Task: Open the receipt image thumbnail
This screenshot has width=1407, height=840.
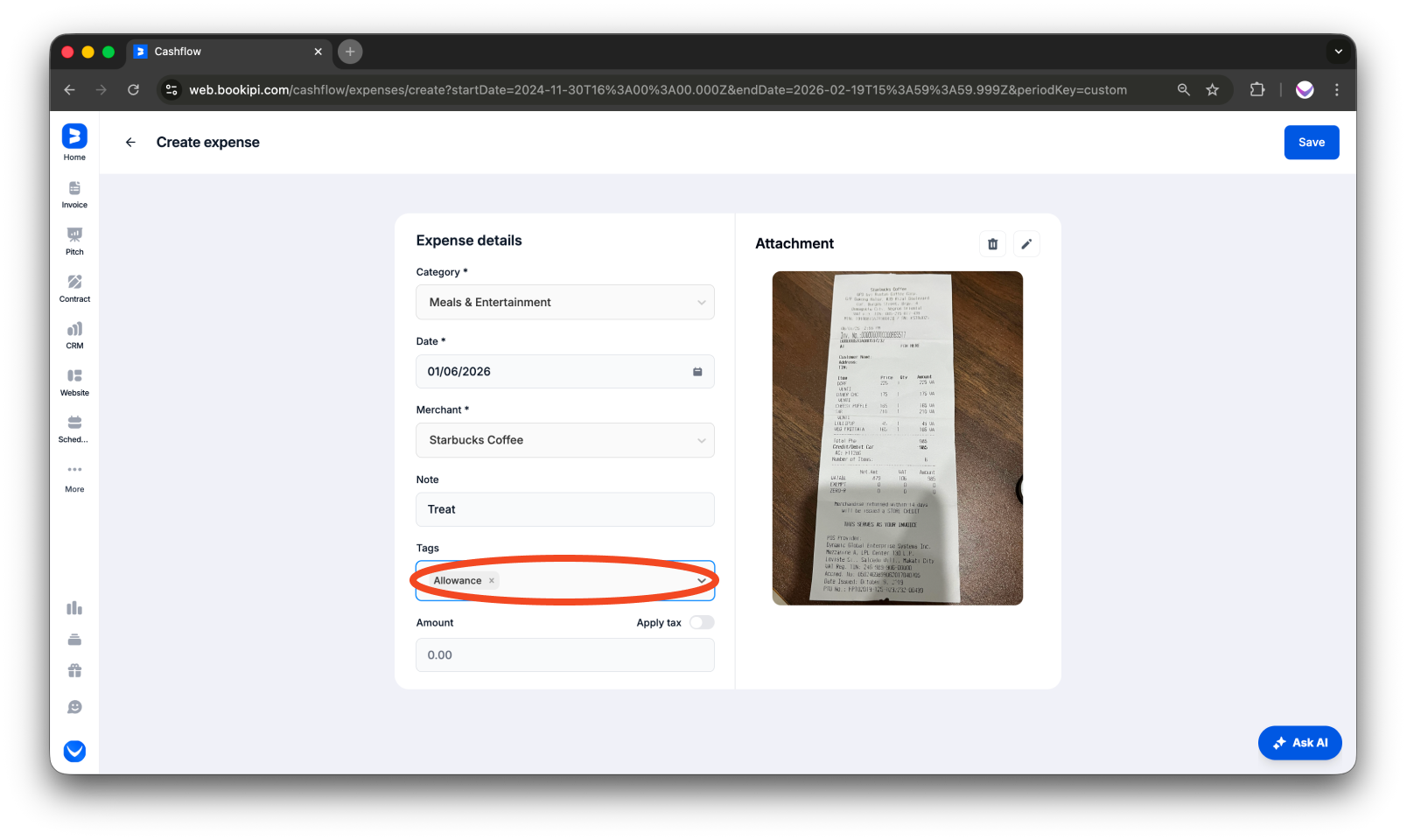Action: click(897, 438)
